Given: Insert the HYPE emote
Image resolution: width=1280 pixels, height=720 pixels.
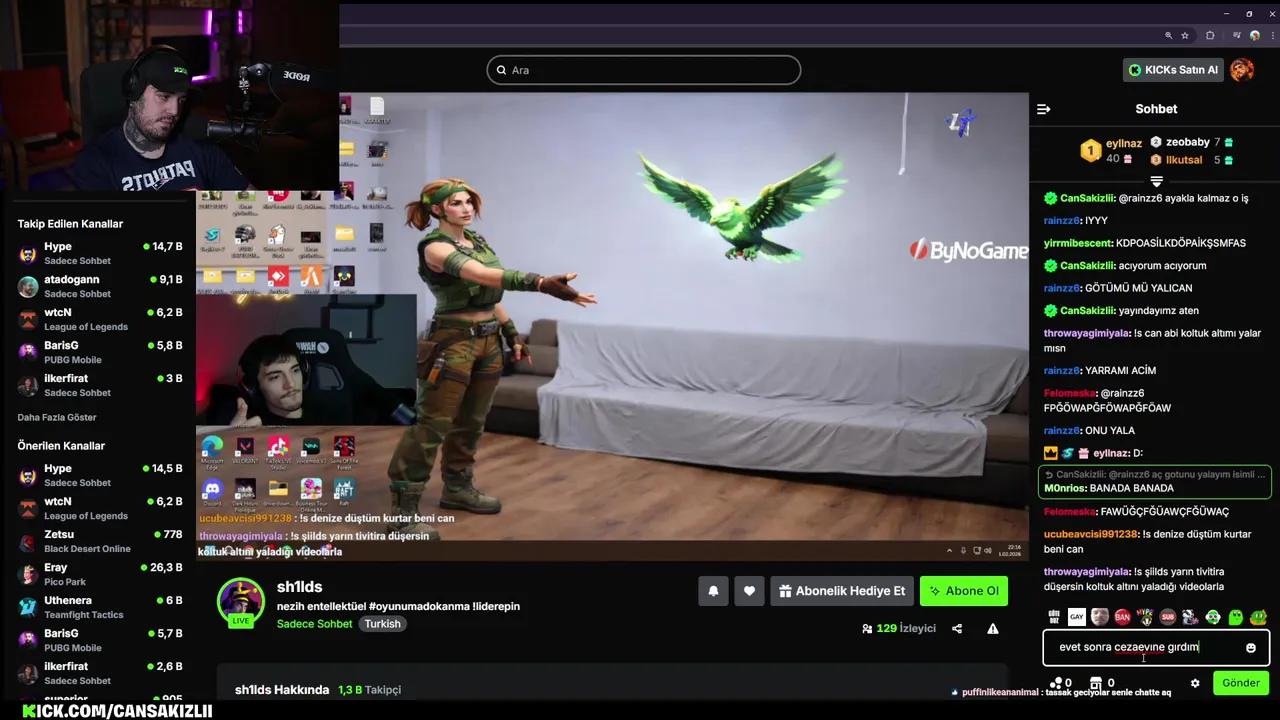Looking at the screenshot, I should (1145, 617).
